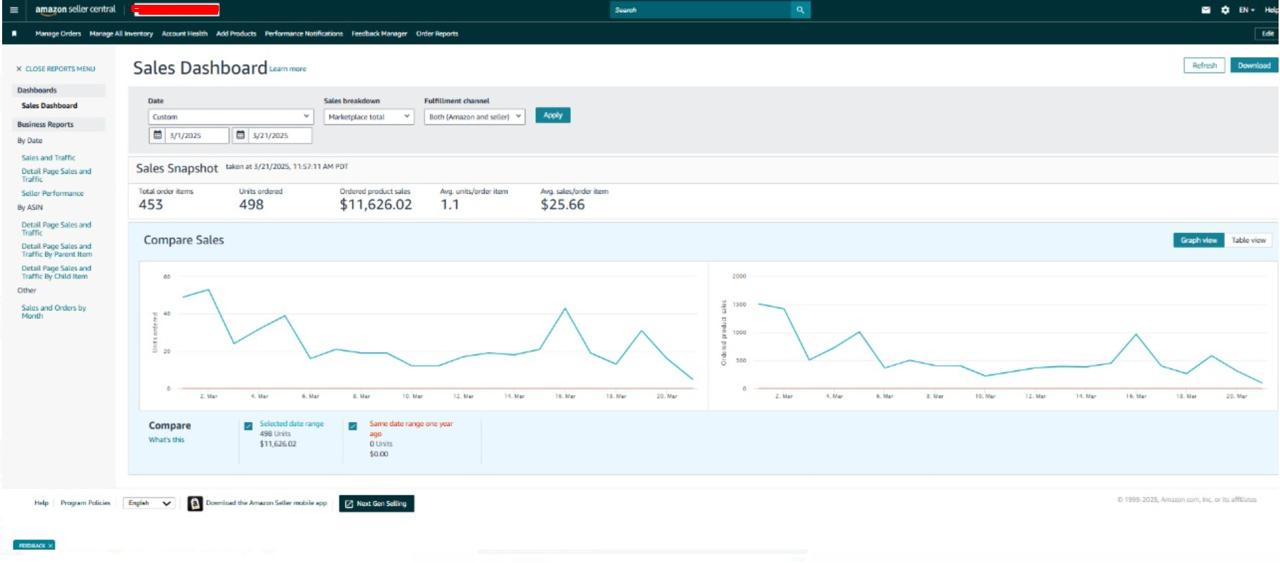Click the Download button
1280x563 pixels.
click(x=1254, y=65)
